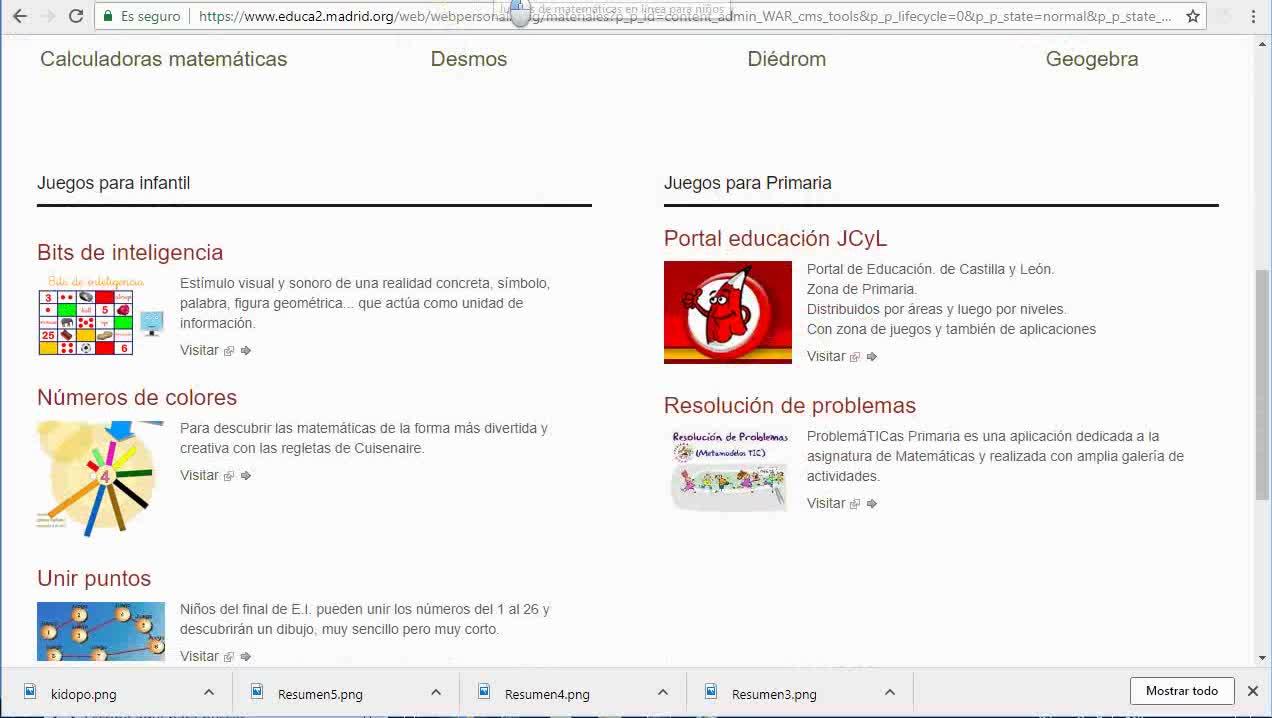Click the Resolución de problemas thumbnail

pos(728,470)
